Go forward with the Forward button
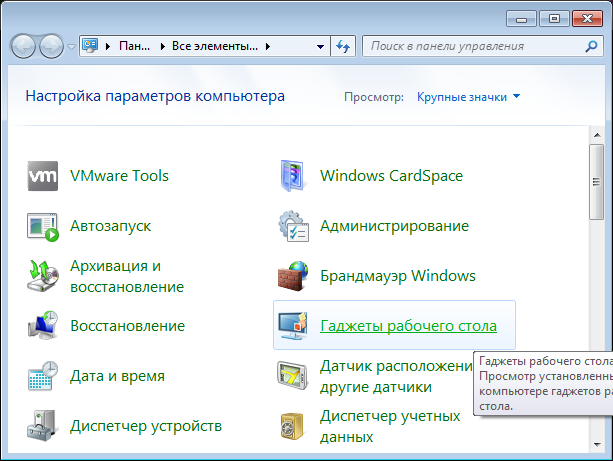This screenshot has height=461, width=613. (x=52, y=46)
